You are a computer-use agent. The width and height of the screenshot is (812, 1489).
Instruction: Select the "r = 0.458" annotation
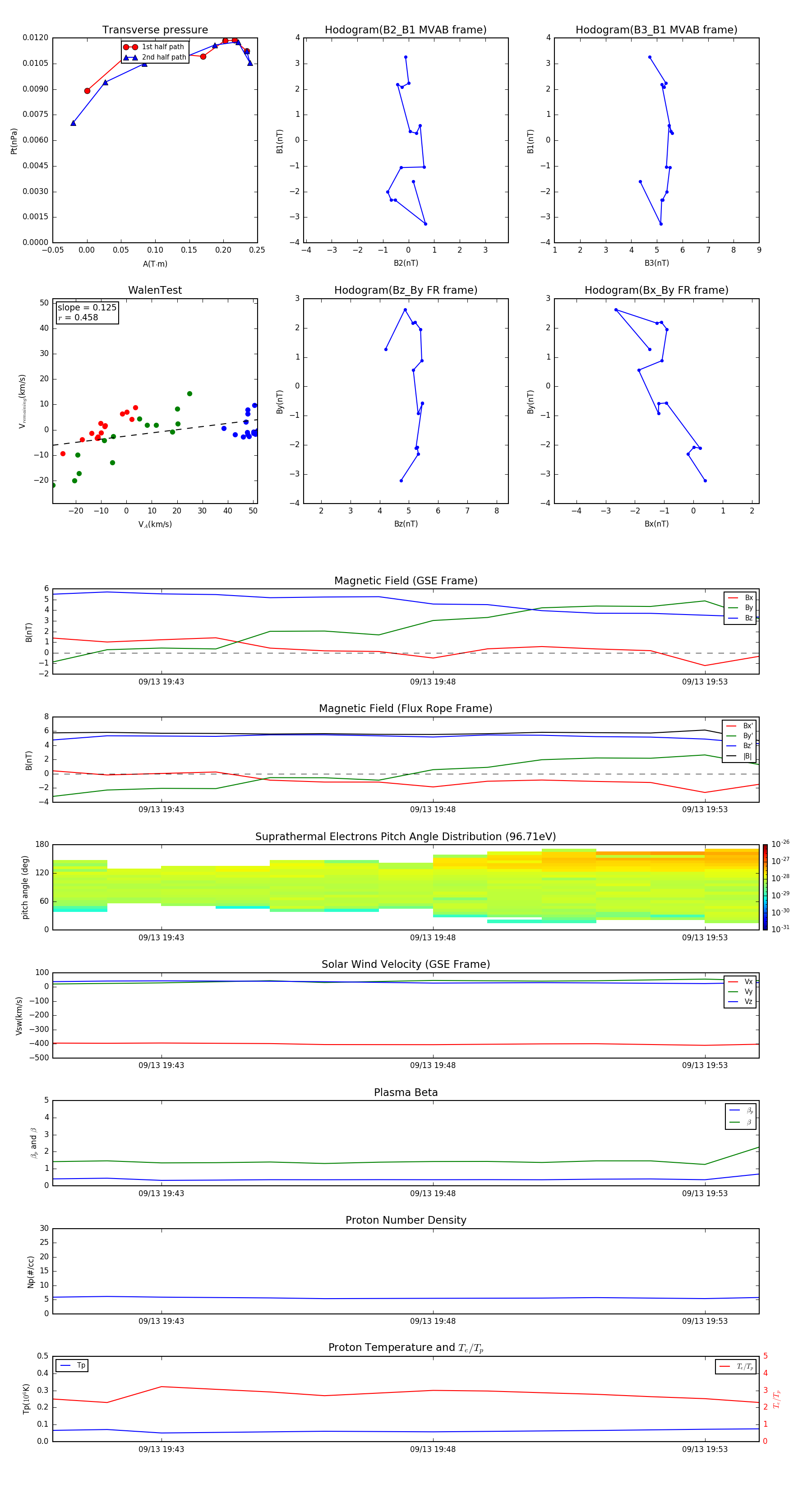(x=78, y=317)
